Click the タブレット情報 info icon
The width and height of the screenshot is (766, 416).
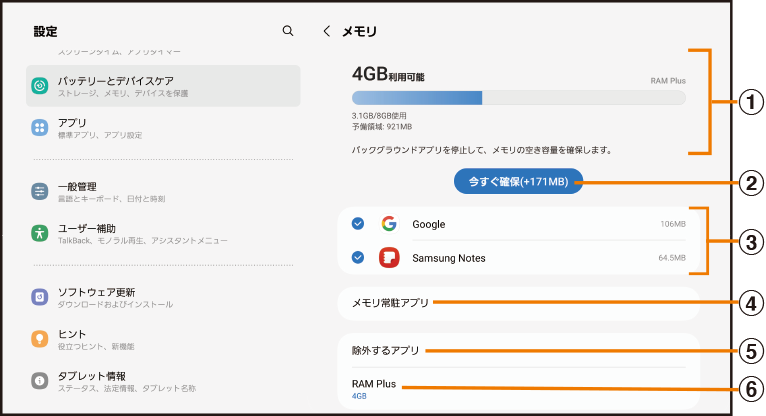40,381
